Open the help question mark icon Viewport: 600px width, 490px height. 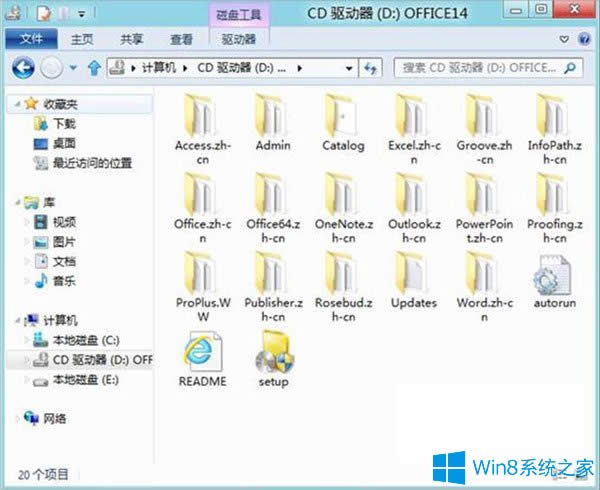[x=586, y=39]
